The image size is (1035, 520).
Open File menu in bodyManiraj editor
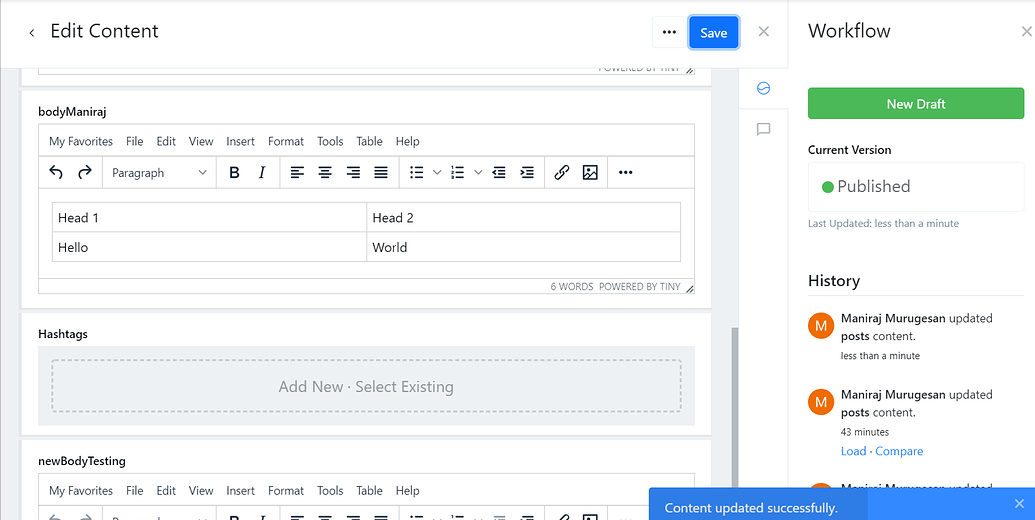click(134, 141)
